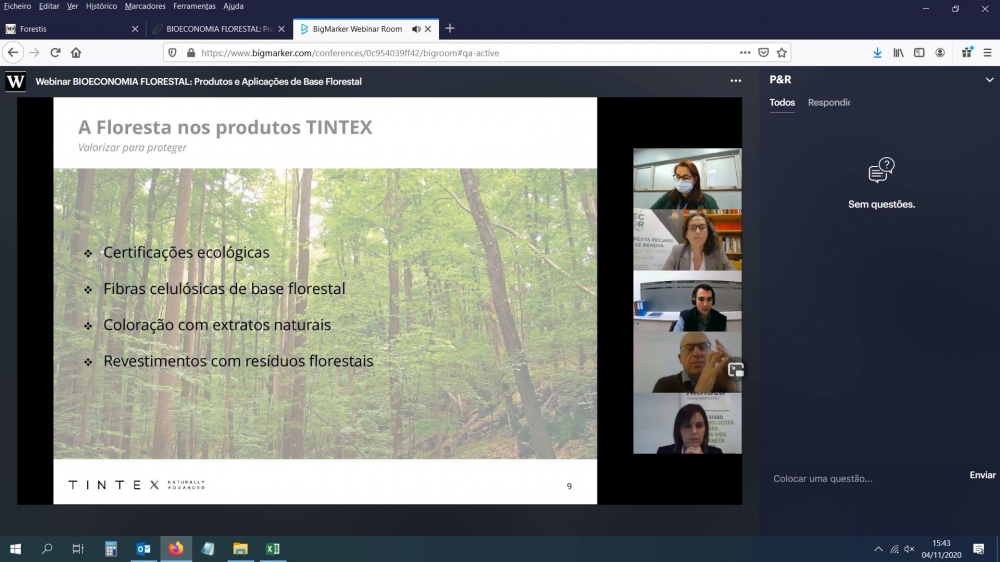This screenshot has width=1000, height=562.
Task: Open Windows search magnifier
Action: coord(47,549)
